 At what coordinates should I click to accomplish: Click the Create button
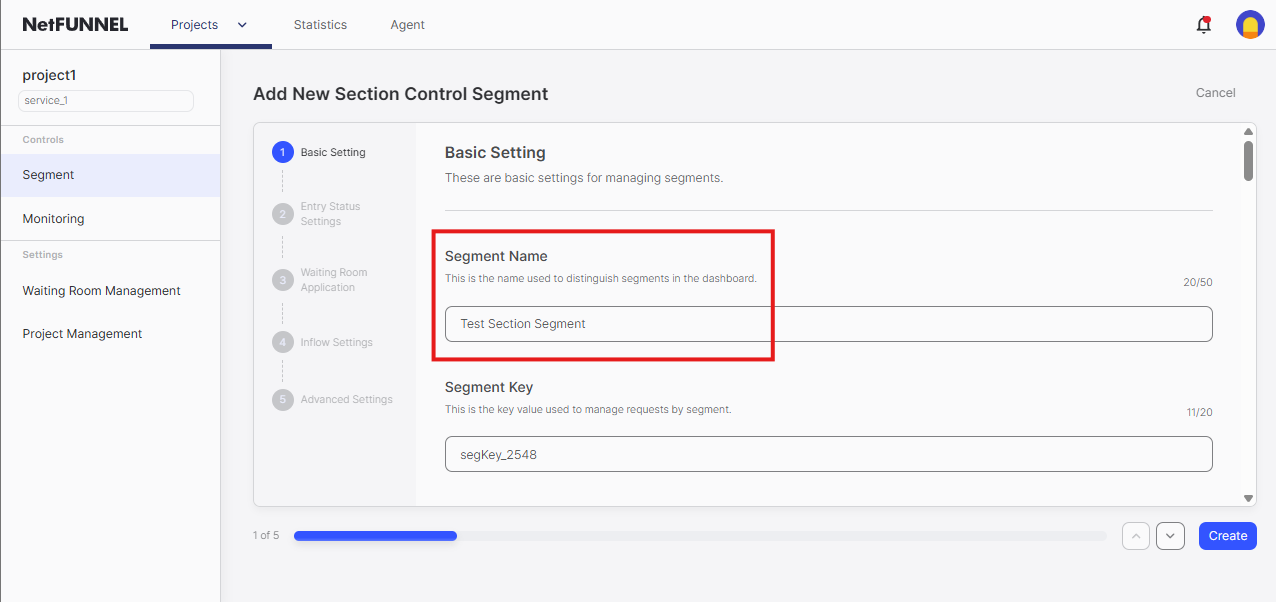(1227, 535)
